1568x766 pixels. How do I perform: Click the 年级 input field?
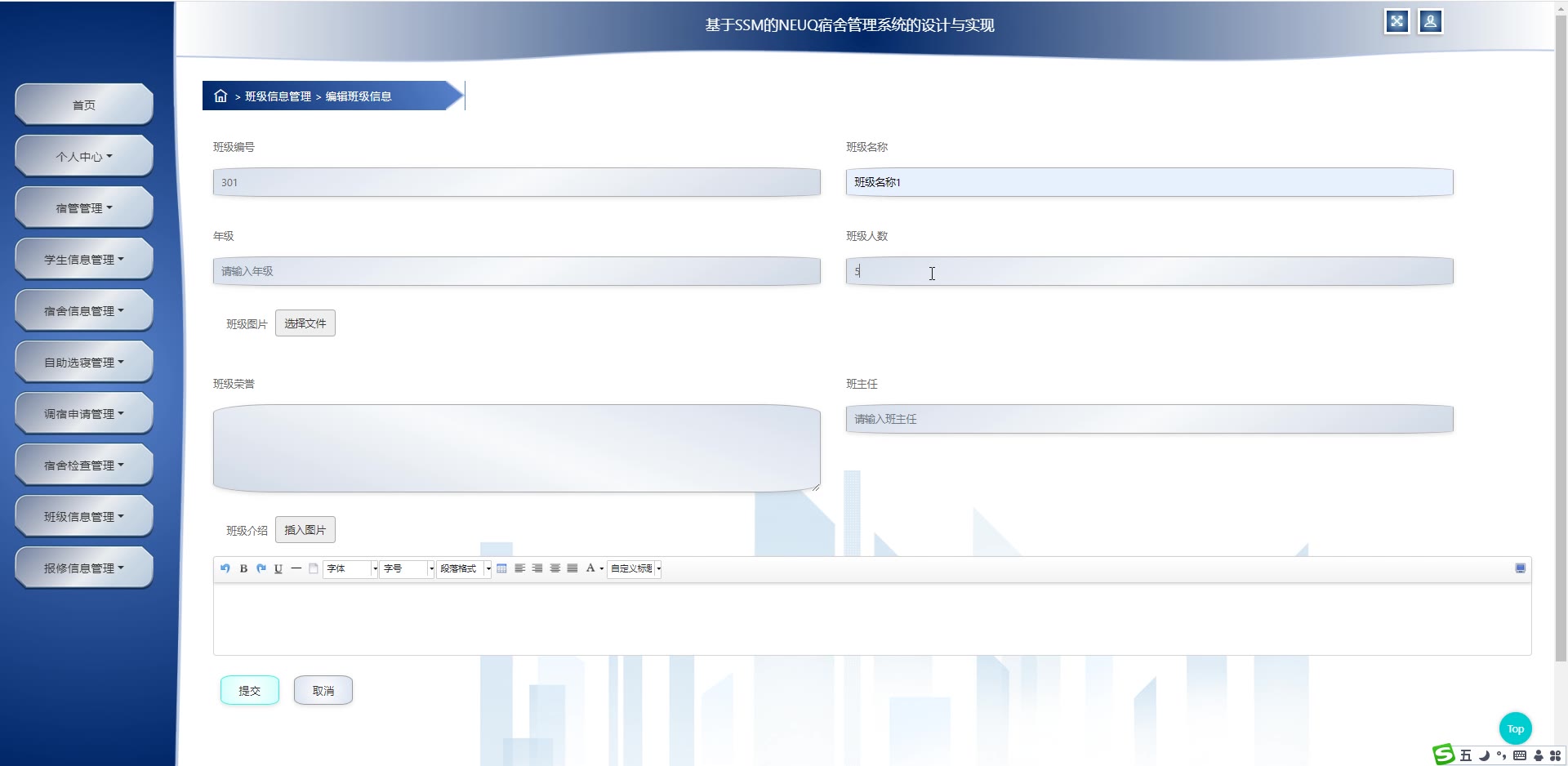click(517, 271)
